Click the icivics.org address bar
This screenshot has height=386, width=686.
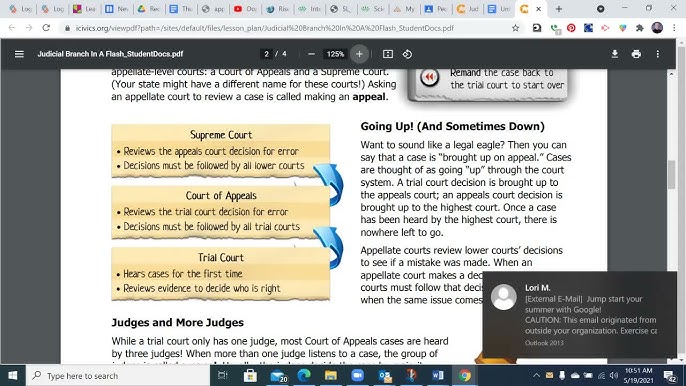[264, 28]
